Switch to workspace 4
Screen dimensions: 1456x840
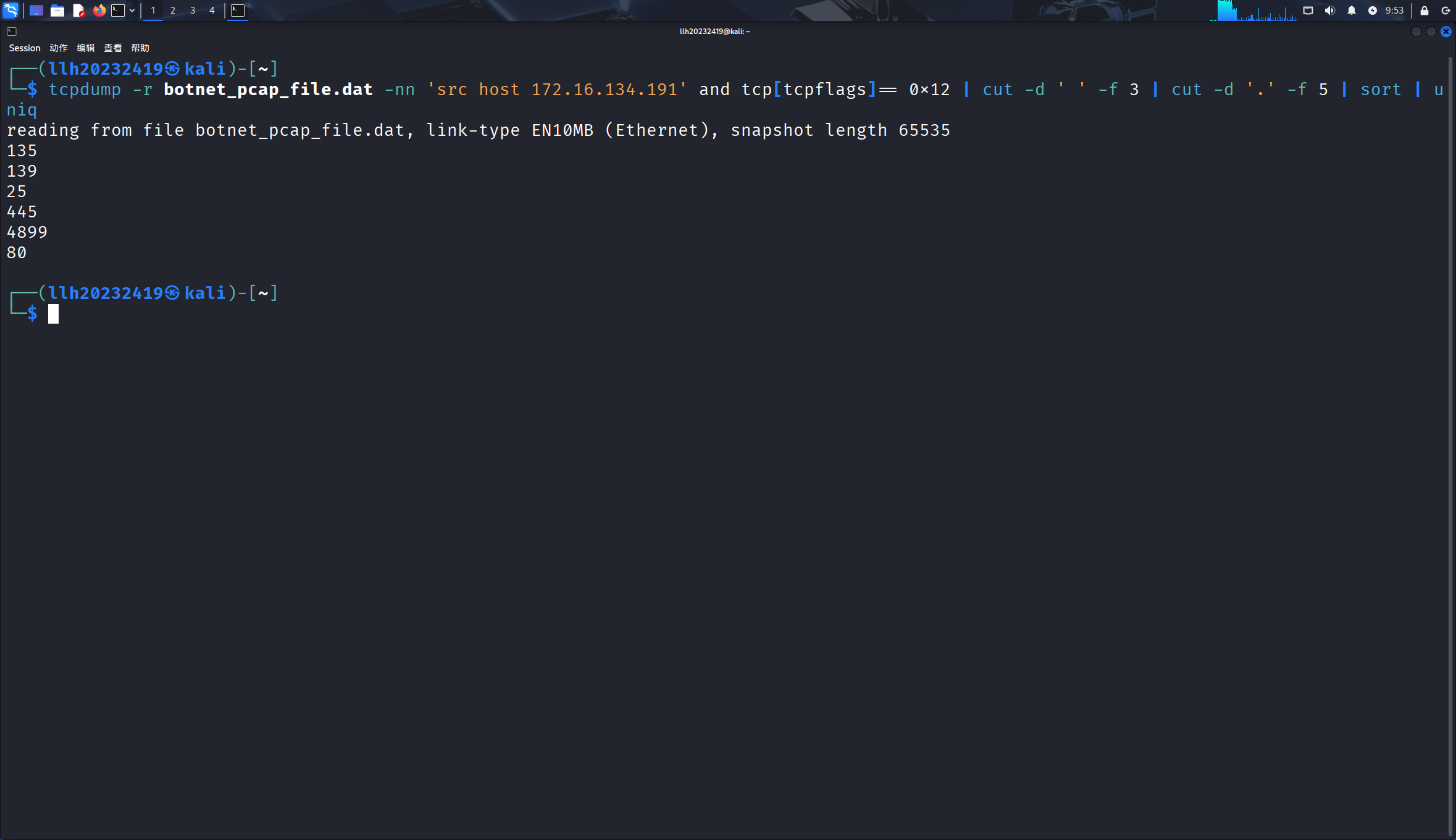[x=212, y=10]
